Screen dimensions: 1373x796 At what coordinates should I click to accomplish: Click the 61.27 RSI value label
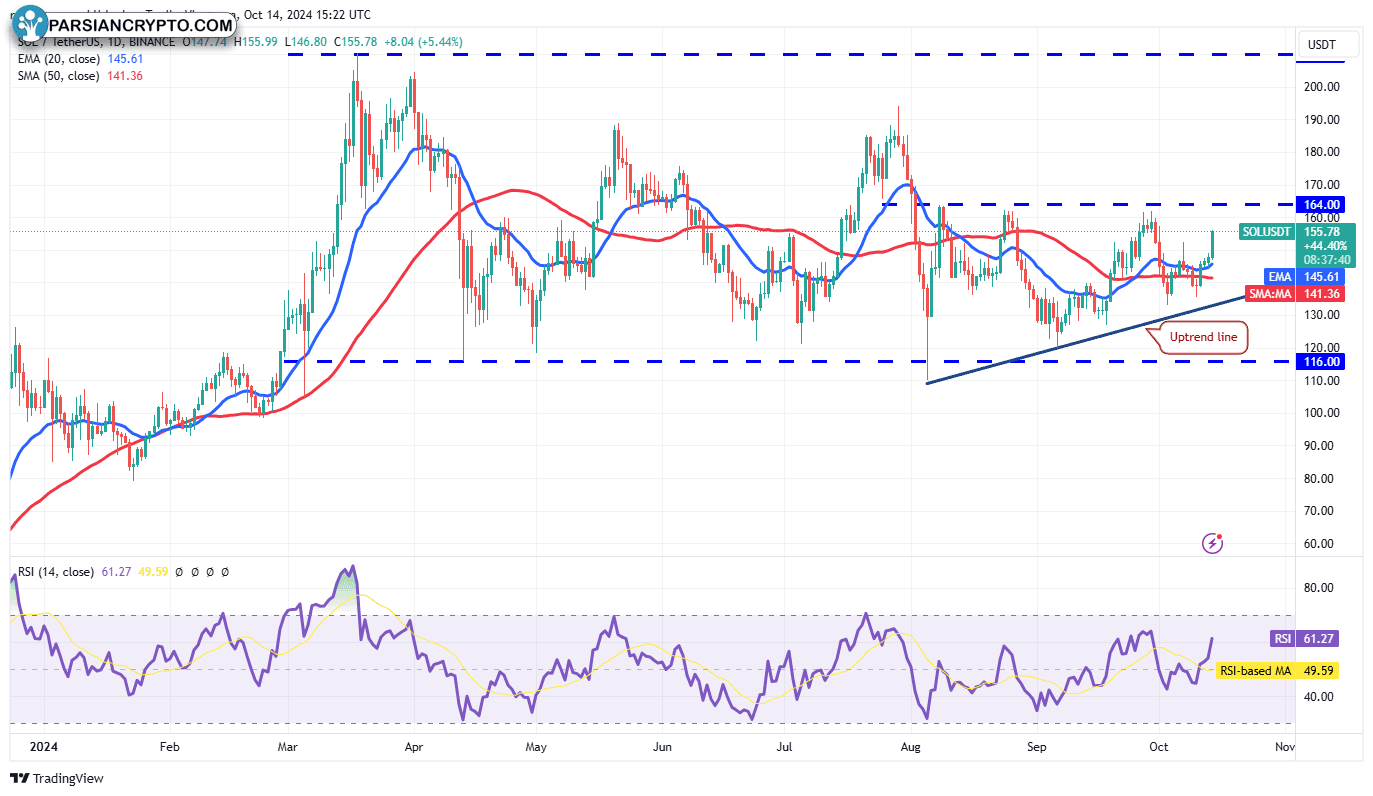click(x=1320, y=639)
